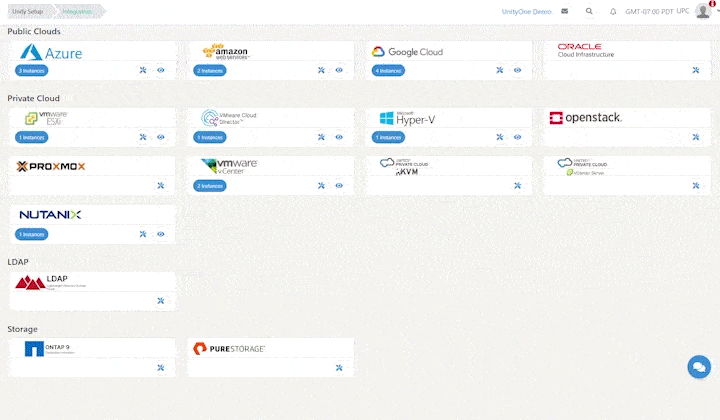Select Integration breadcrumb
The width and height of the screenshot is (720, 420).
[78, 11]
